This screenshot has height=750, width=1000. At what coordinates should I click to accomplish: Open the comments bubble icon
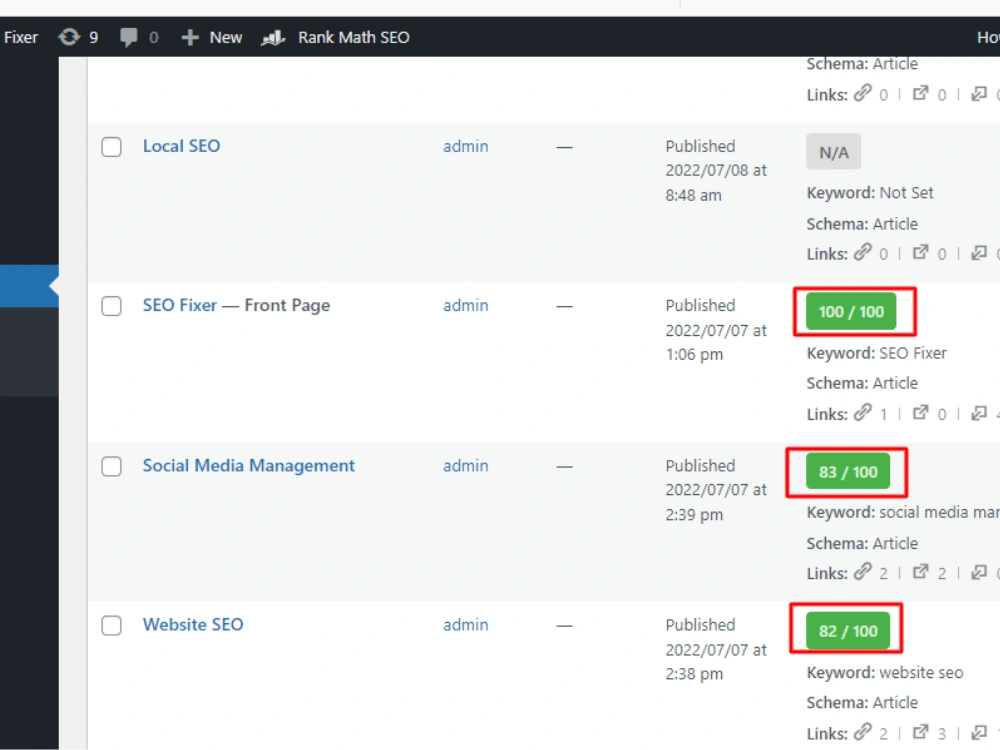point(128,37)
